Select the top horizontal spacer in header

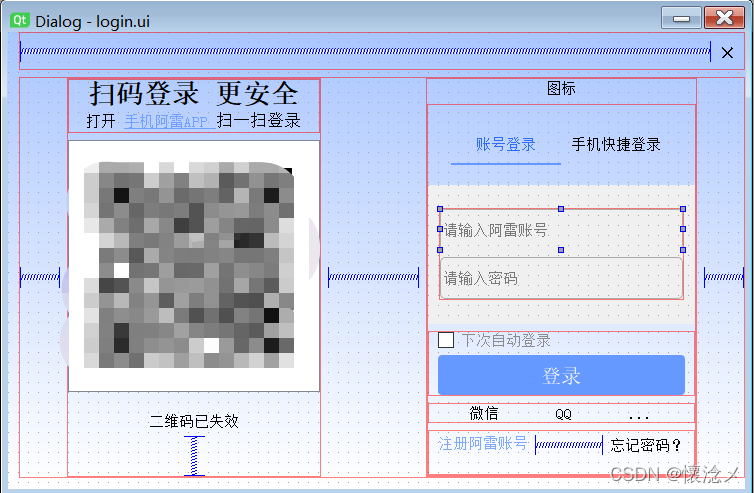365,51
